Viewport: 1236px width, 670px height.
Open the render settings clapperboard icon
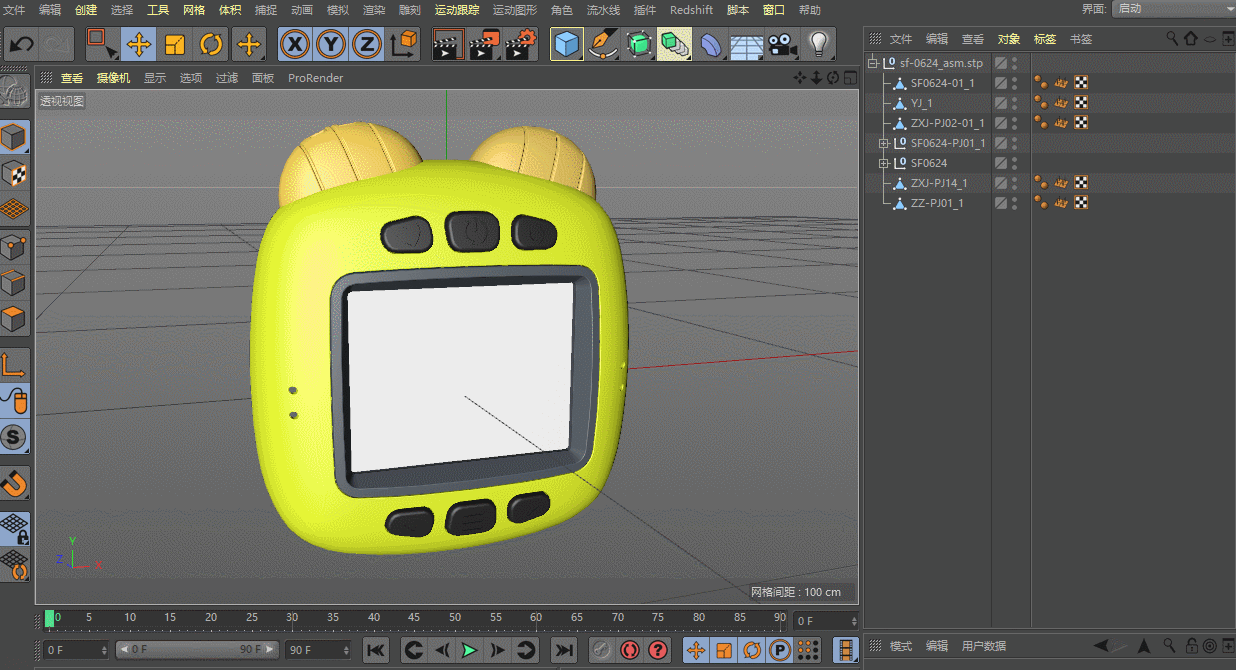click(x=521, y=44)
